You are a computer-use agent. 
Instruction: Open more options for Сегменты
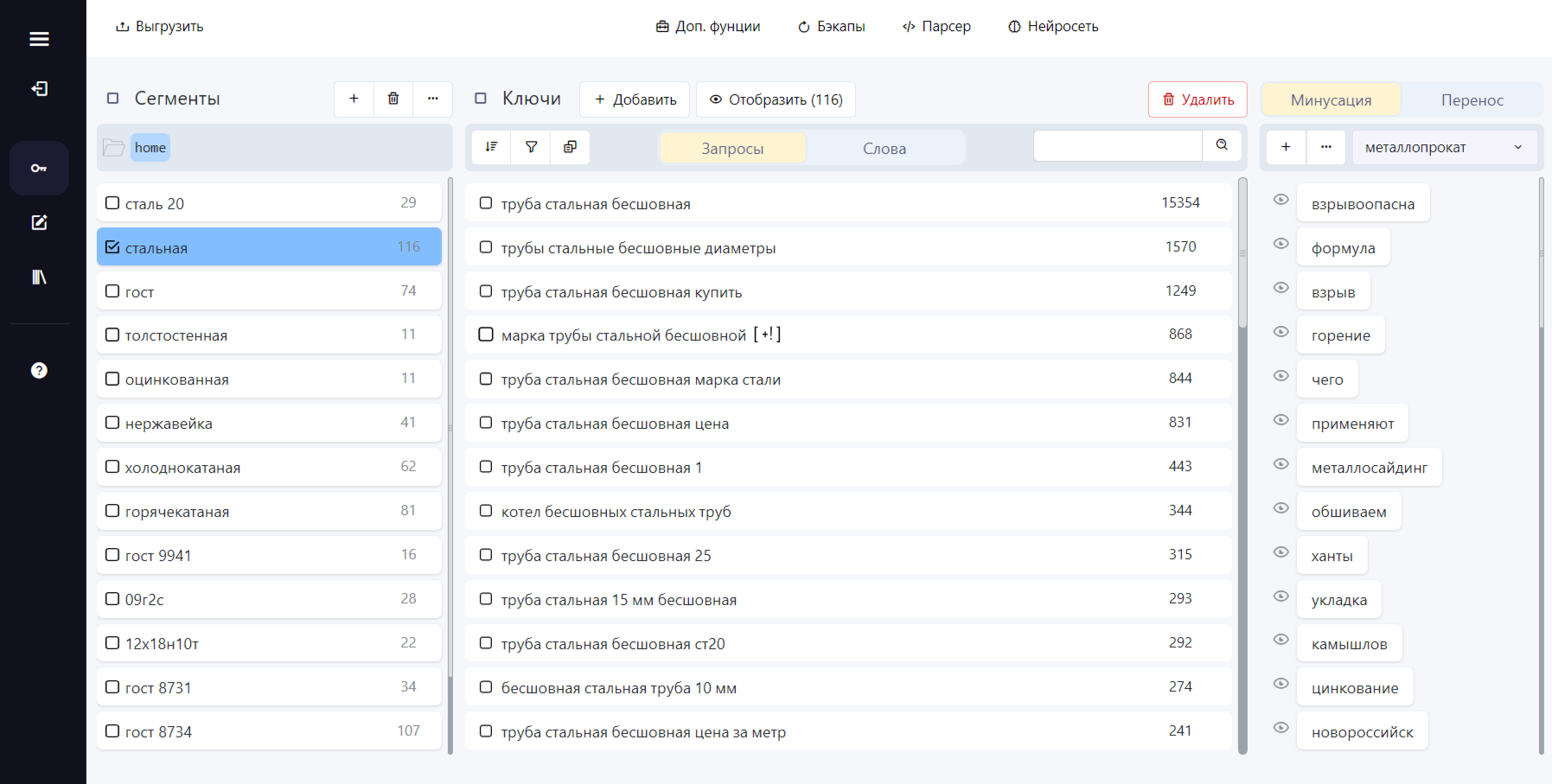pyautogui.click(x=432, y=99)
